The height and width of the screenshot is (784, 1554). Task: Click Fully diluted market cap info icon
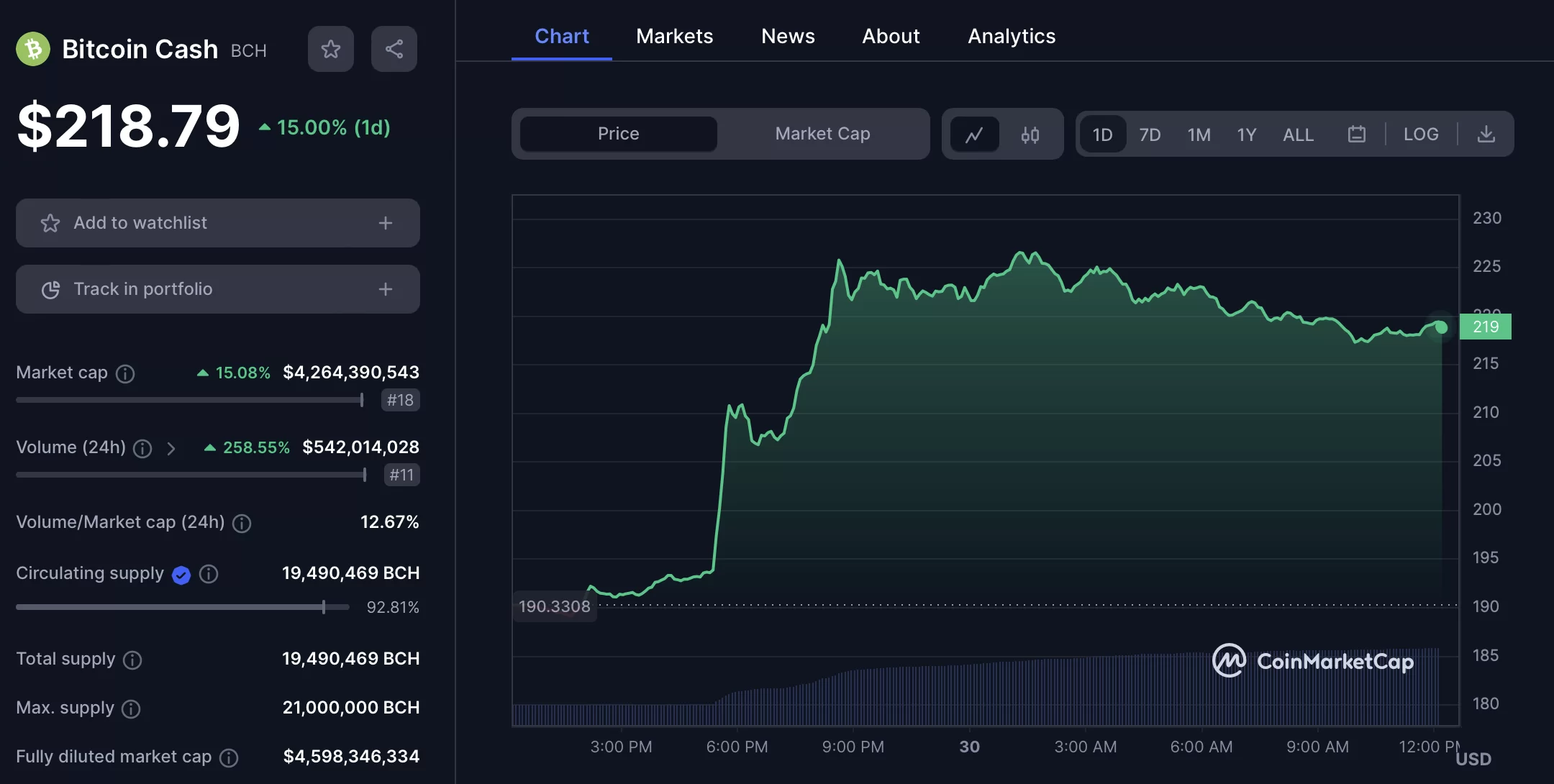click(x=229, y=758)
